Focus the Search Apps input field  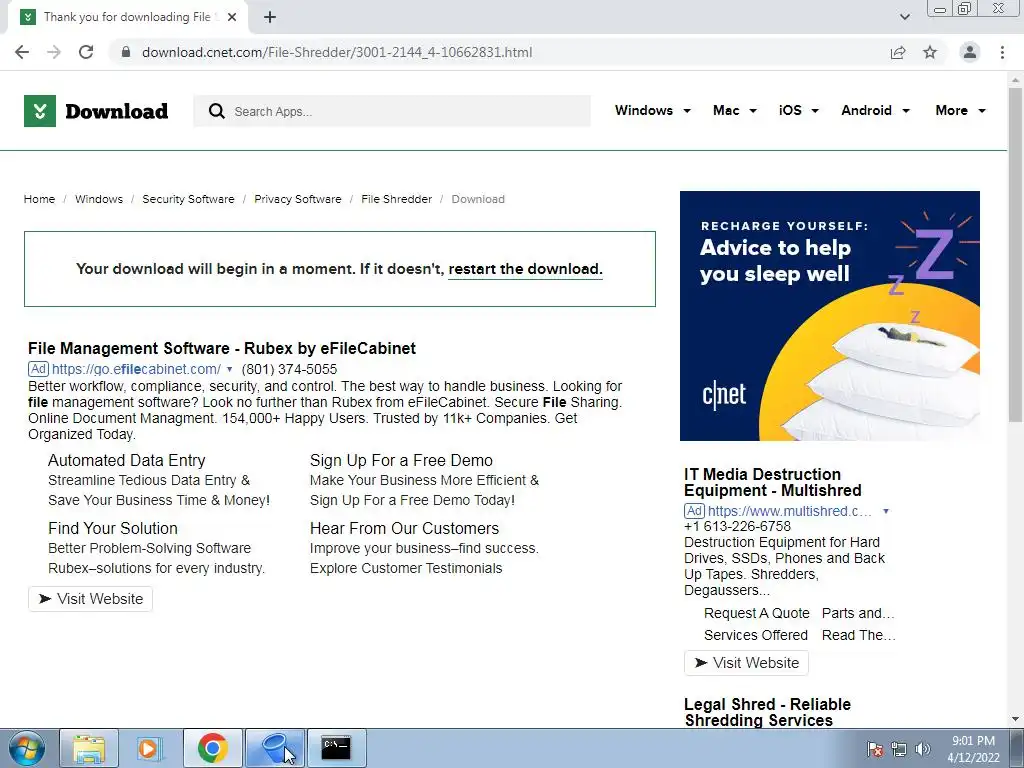click(392, 111)
